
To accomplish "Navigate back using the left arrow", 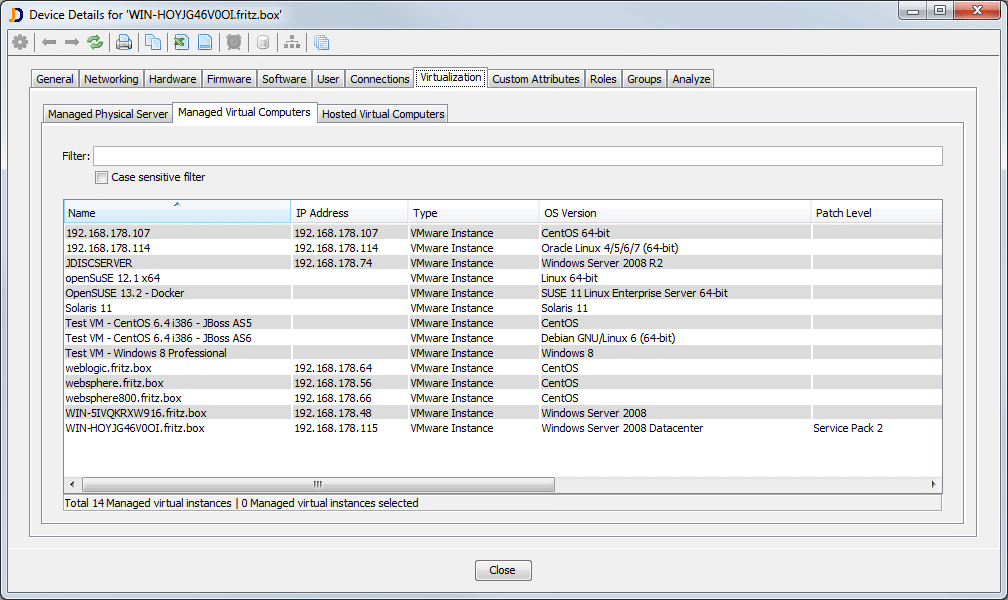I will point(49,42).
